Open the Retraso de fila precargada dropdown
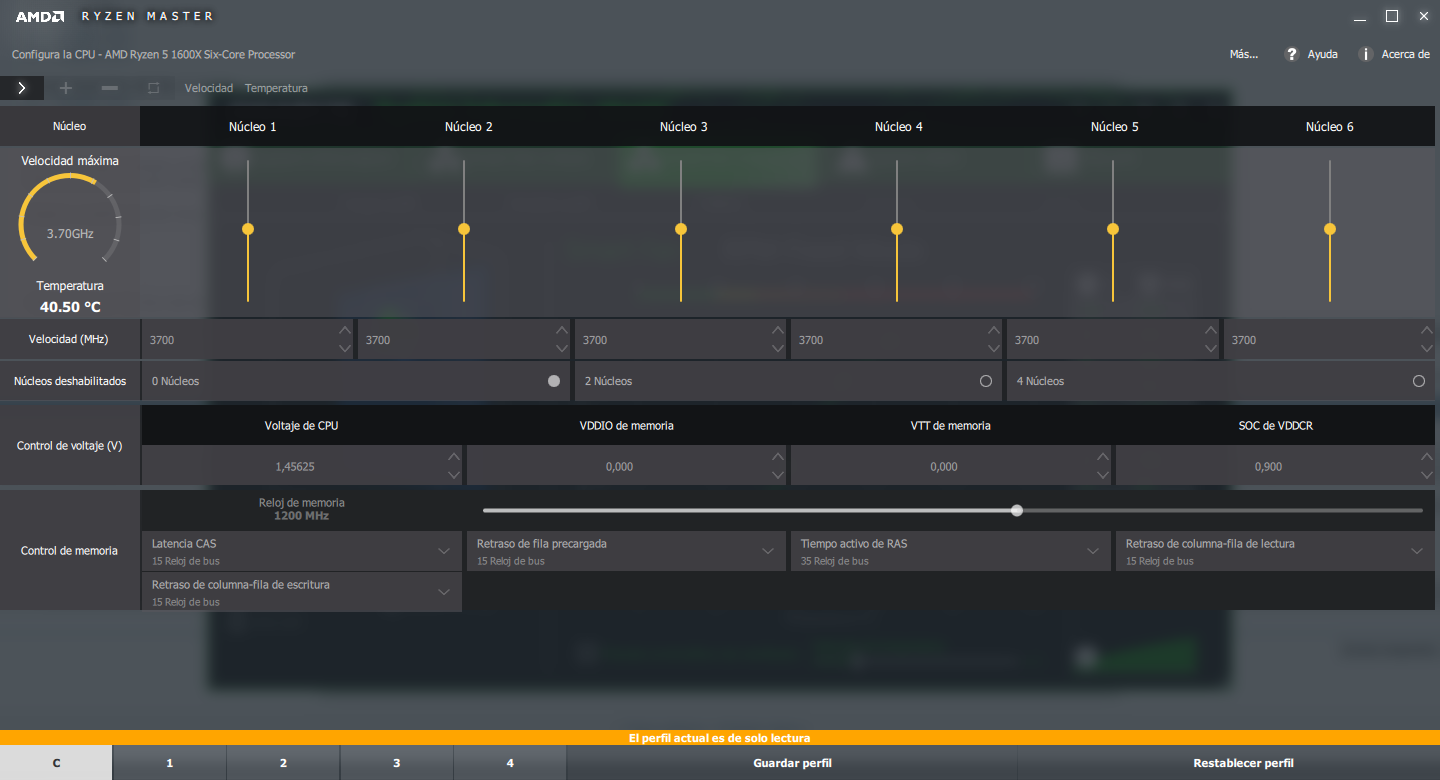The height and width of the screenshot is (780, 1440). pos(626,551)
